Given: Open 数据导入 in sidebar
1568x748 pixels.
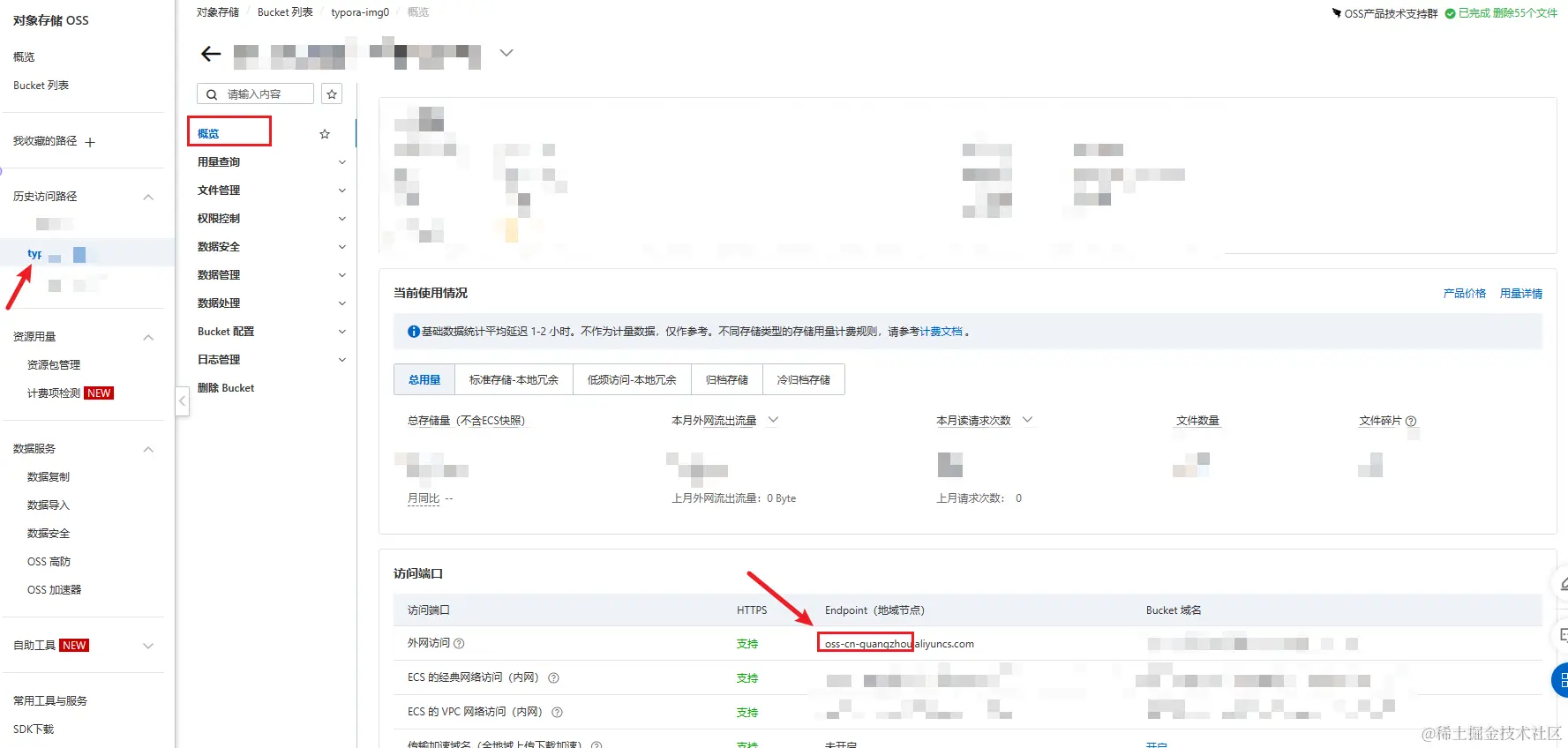Looking at the screenshot, I should click(x=49, y=505).
